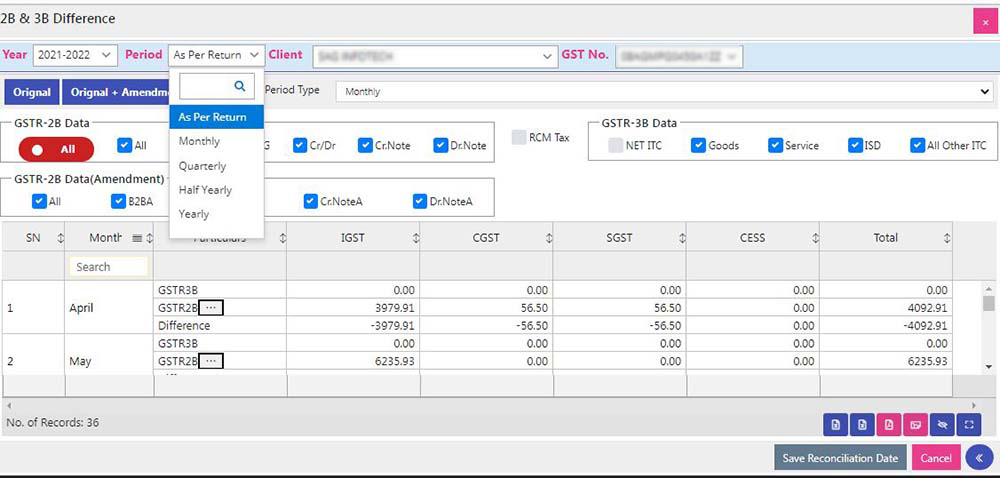This screenshot has height=478, width=1000.
Task: Click the round double-chevron back button
Action: pyautogui.click(x=979, y=457)
